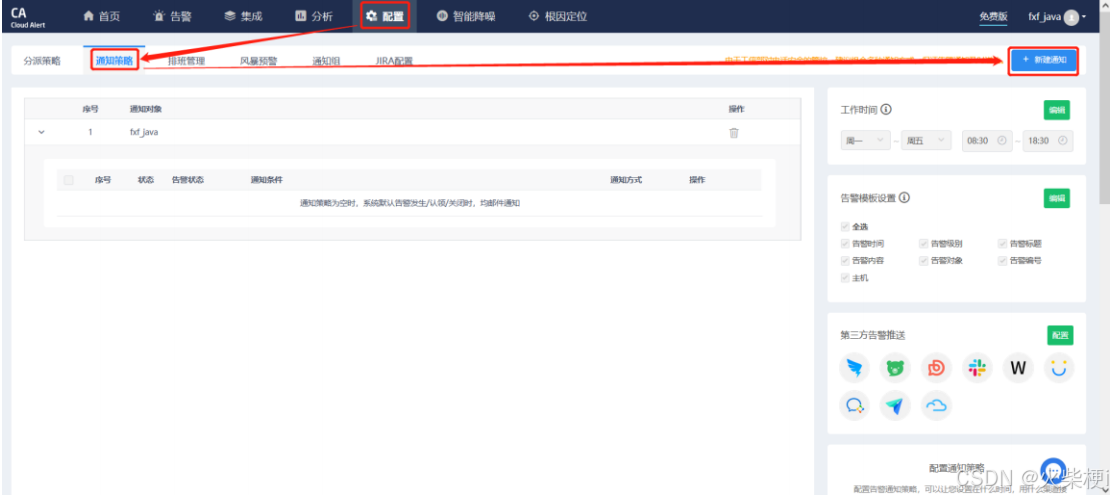This screenshot has width=1113, height=498.
Task: Toggle the 告警内容 checkbox
Action: (845, 260)
